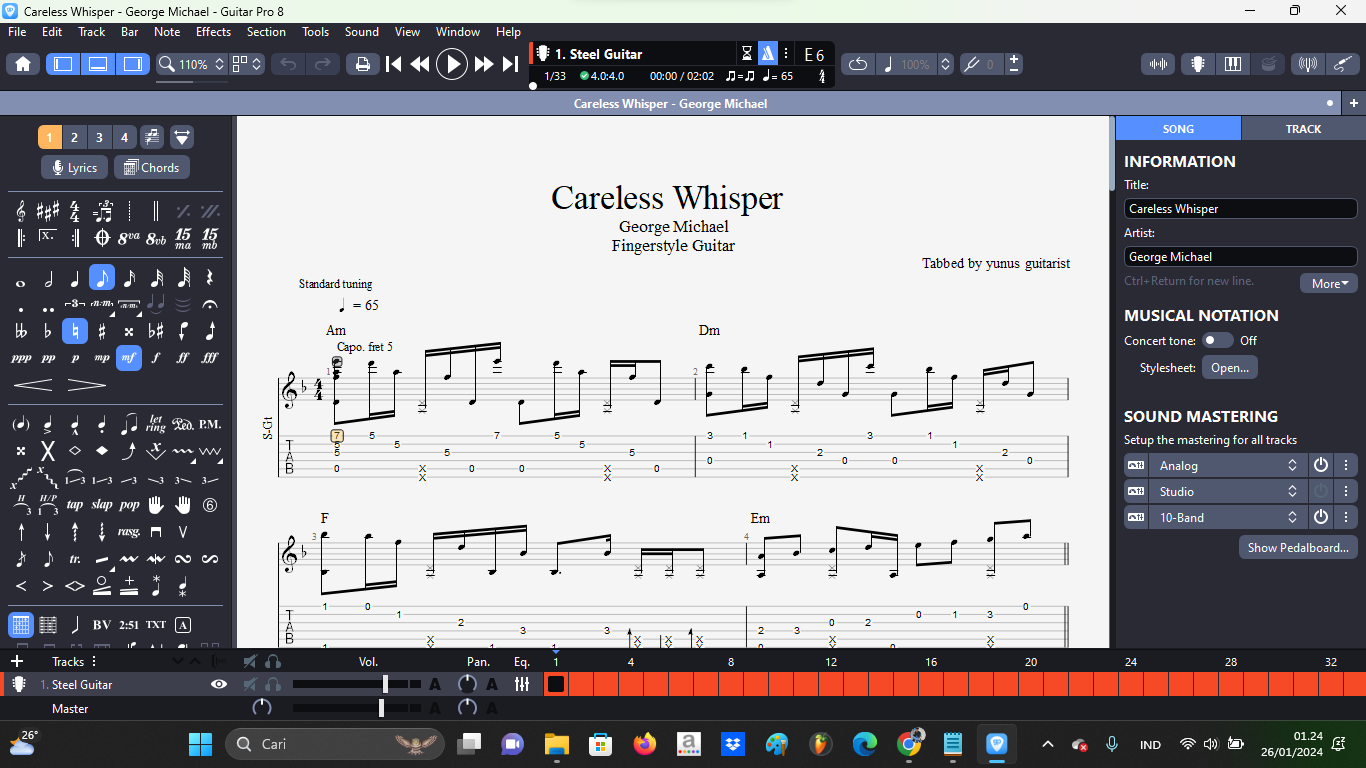Open Analog effect options menu
Viewport: 1366px width, 768px height.
pos(1347,466)
